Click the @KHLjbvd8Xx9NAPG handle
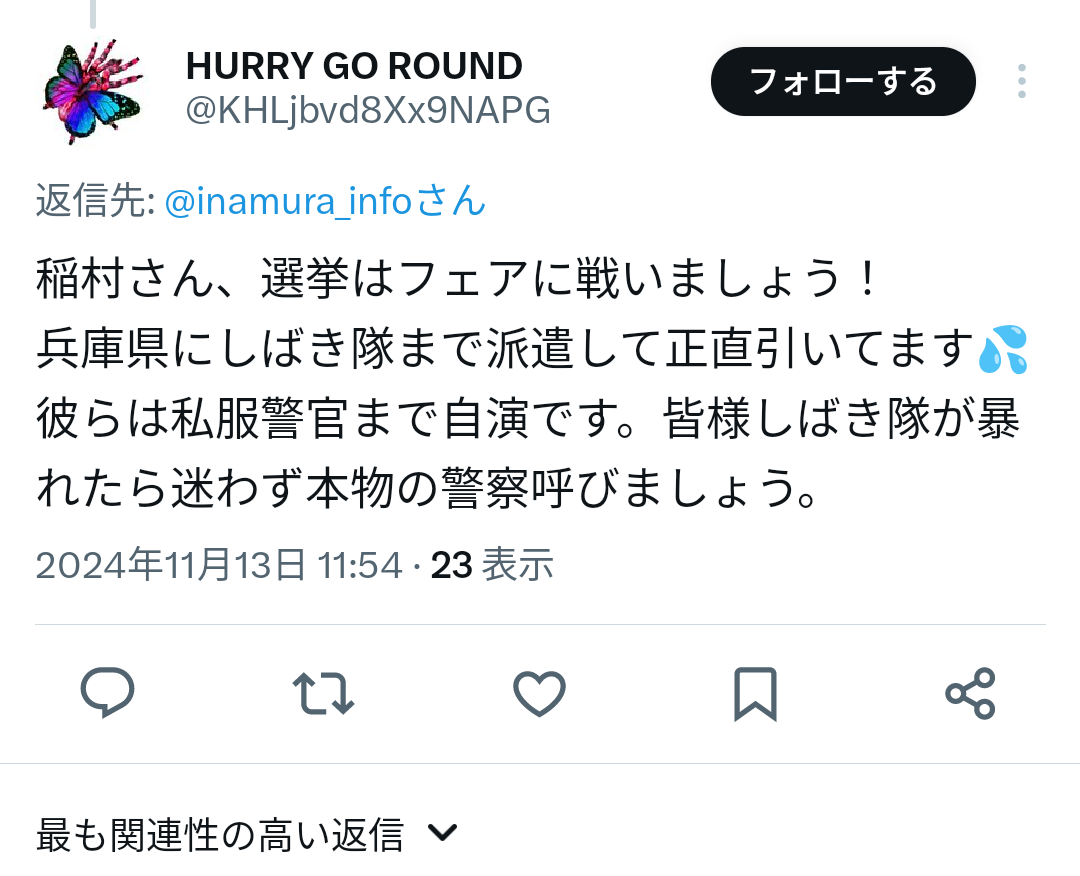Screen dimensions: 1080x876 (368, 110)
